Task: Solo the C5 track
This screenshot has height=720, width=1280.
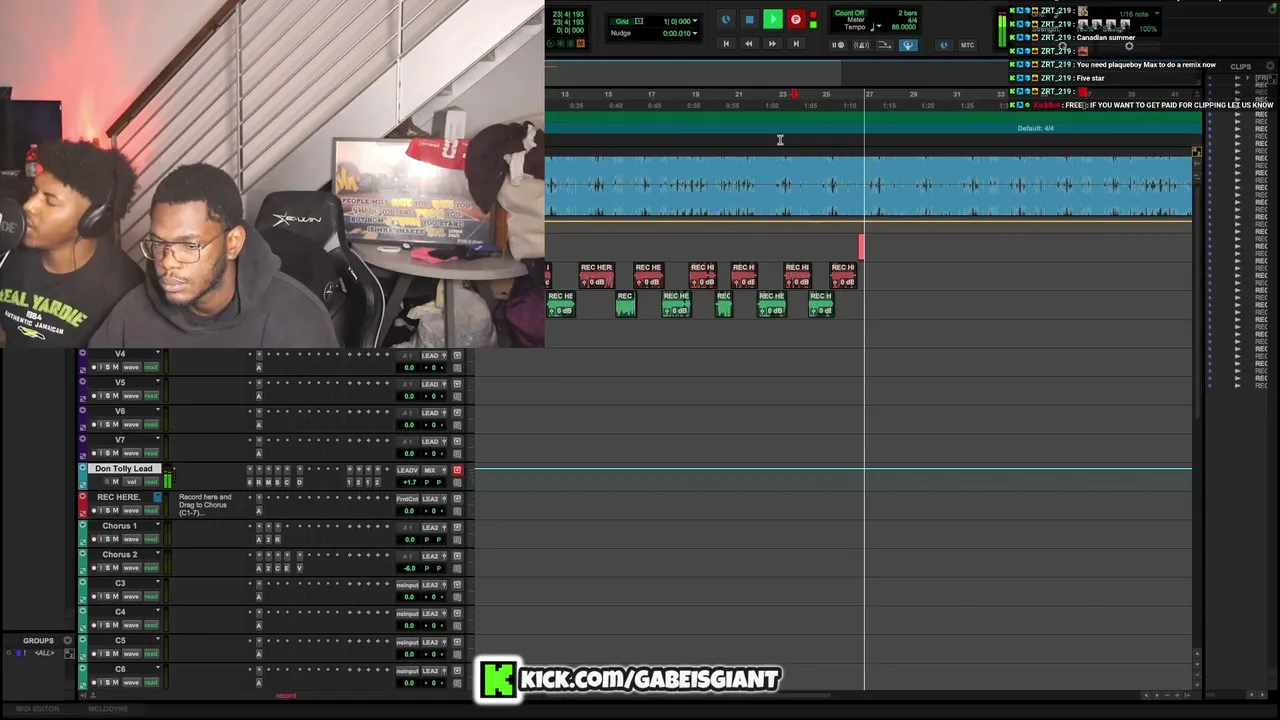Action: [106, 654]
